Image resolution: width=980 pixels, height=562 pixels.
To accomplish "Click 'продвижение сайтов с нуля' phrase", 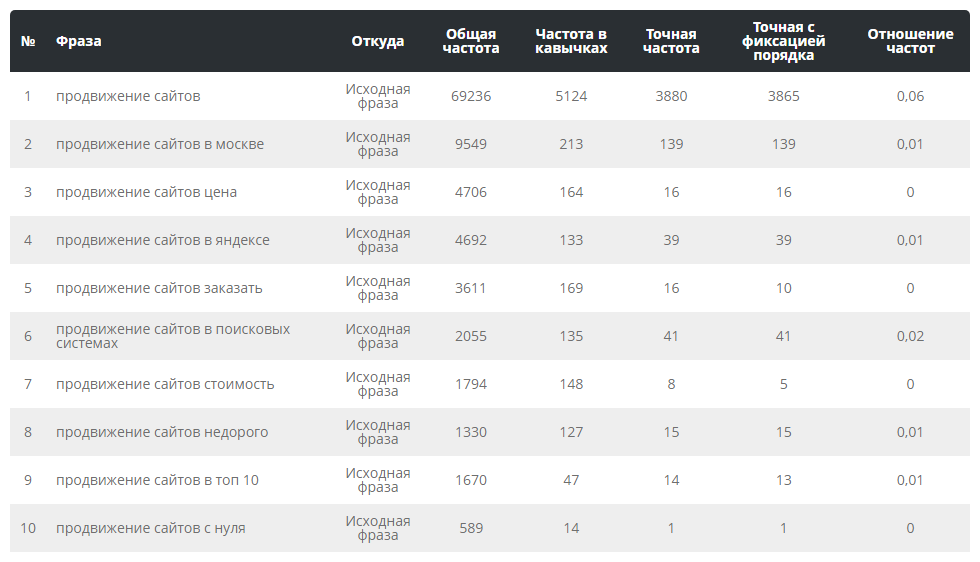I will pyautogui.click(x=150, y=528).
